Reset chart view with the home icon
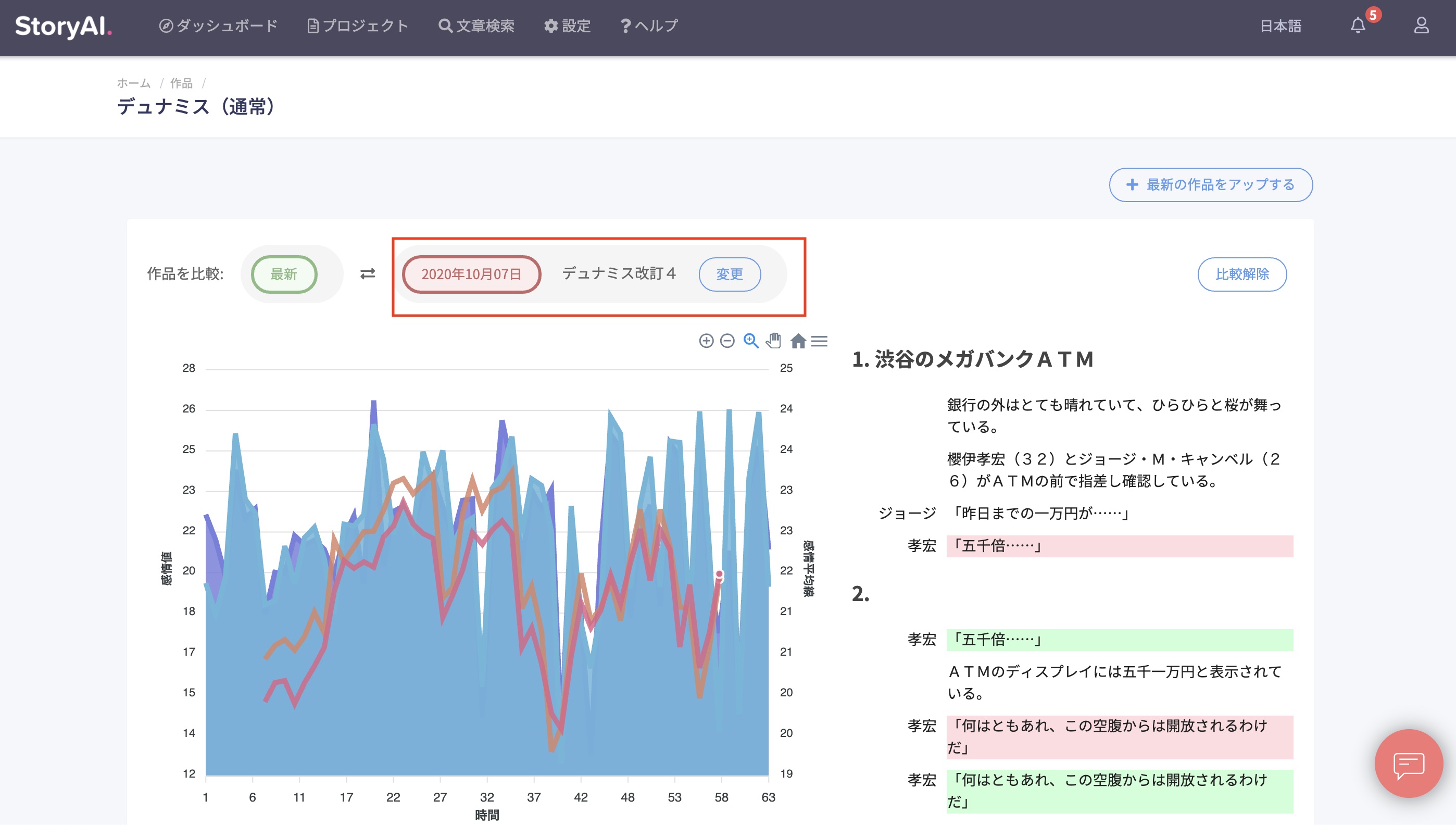This screenshot has height=825, width=1456. pos(798,342)
